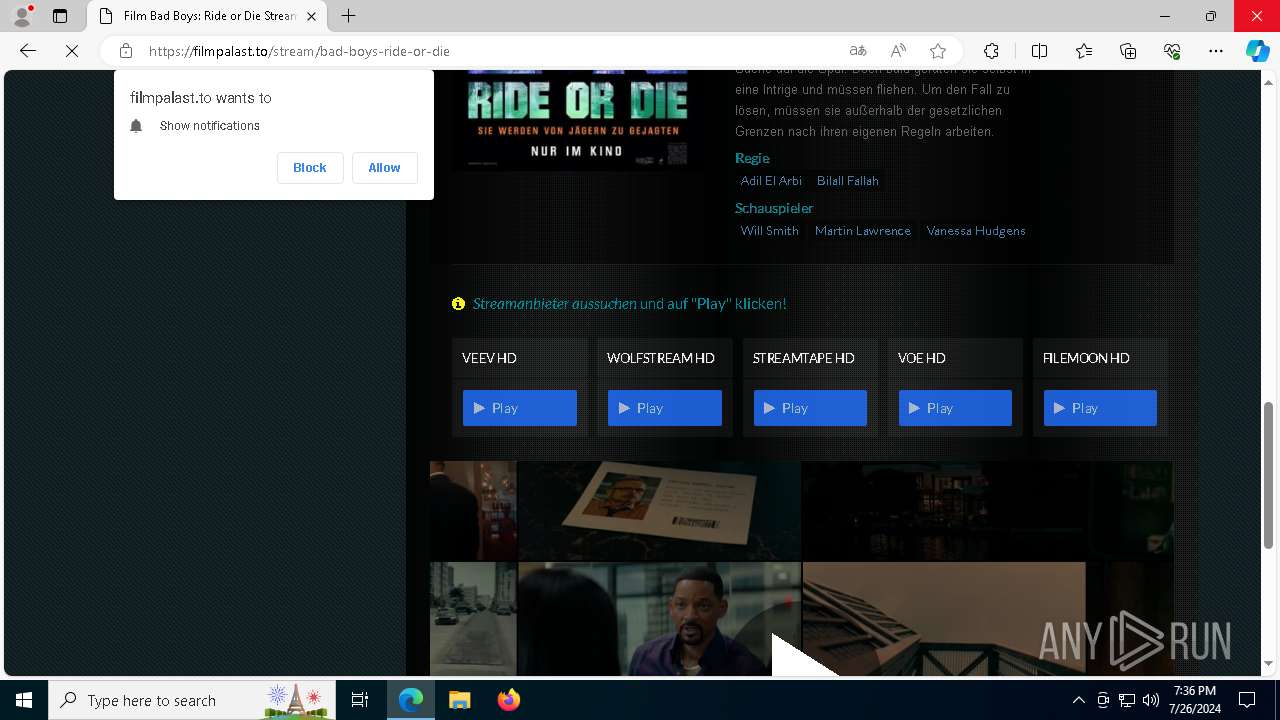Click the "Regie" heading
This screenshot has height=720, width=1280.
(752, 158)
